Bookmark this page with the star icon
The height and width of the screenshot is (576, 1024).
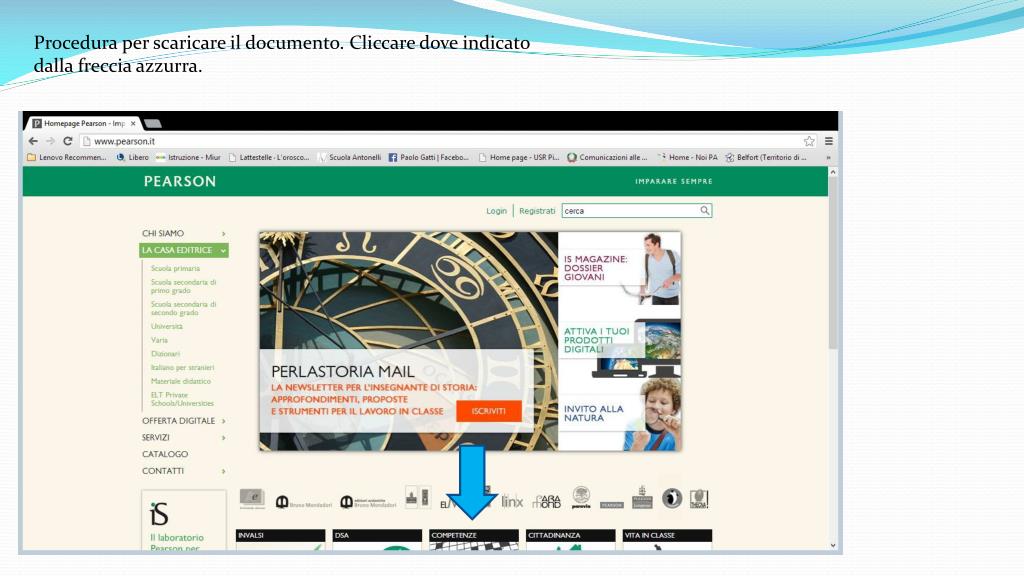coord(809,141)
